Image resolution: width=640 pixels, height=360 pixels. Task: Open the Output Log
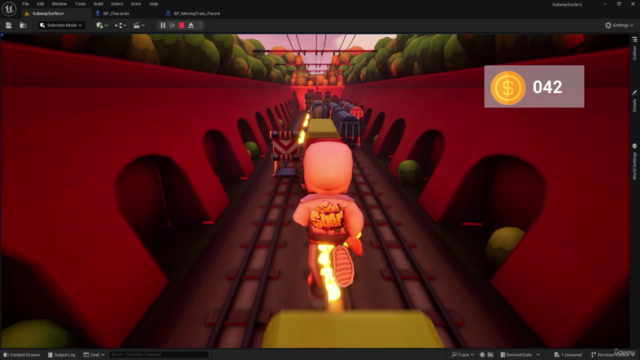tap(62, 355)
